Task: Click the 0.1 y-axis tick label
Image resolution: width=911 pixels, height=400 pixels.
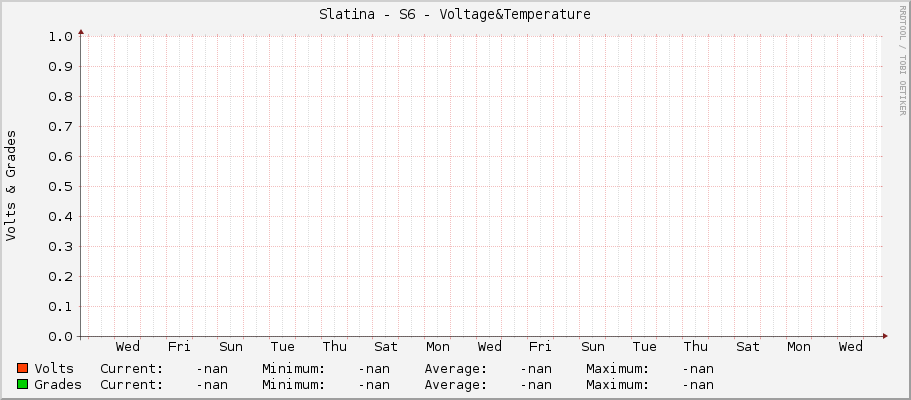Action: 60,306
